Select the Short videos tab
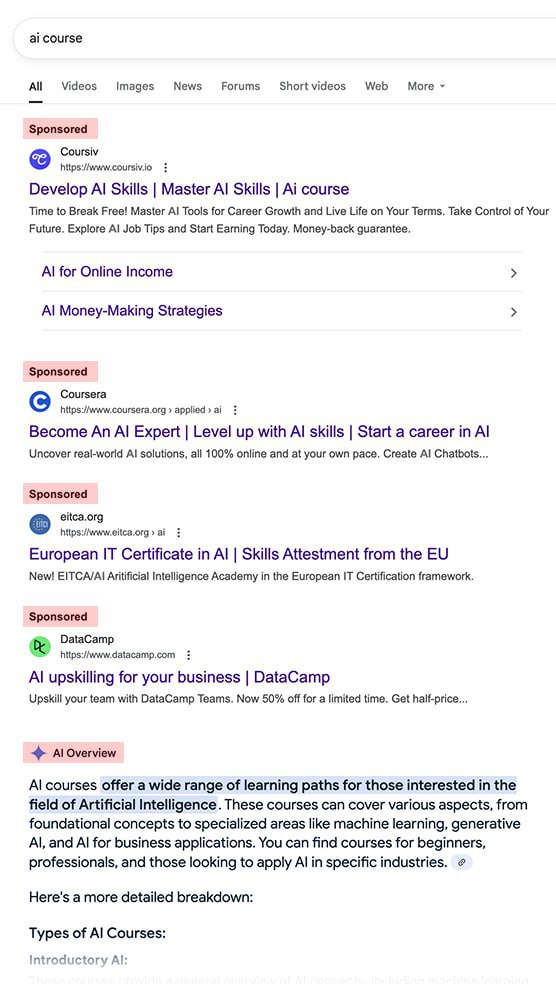This screenshot has height=984, width=556. click(x=313, y=86)
